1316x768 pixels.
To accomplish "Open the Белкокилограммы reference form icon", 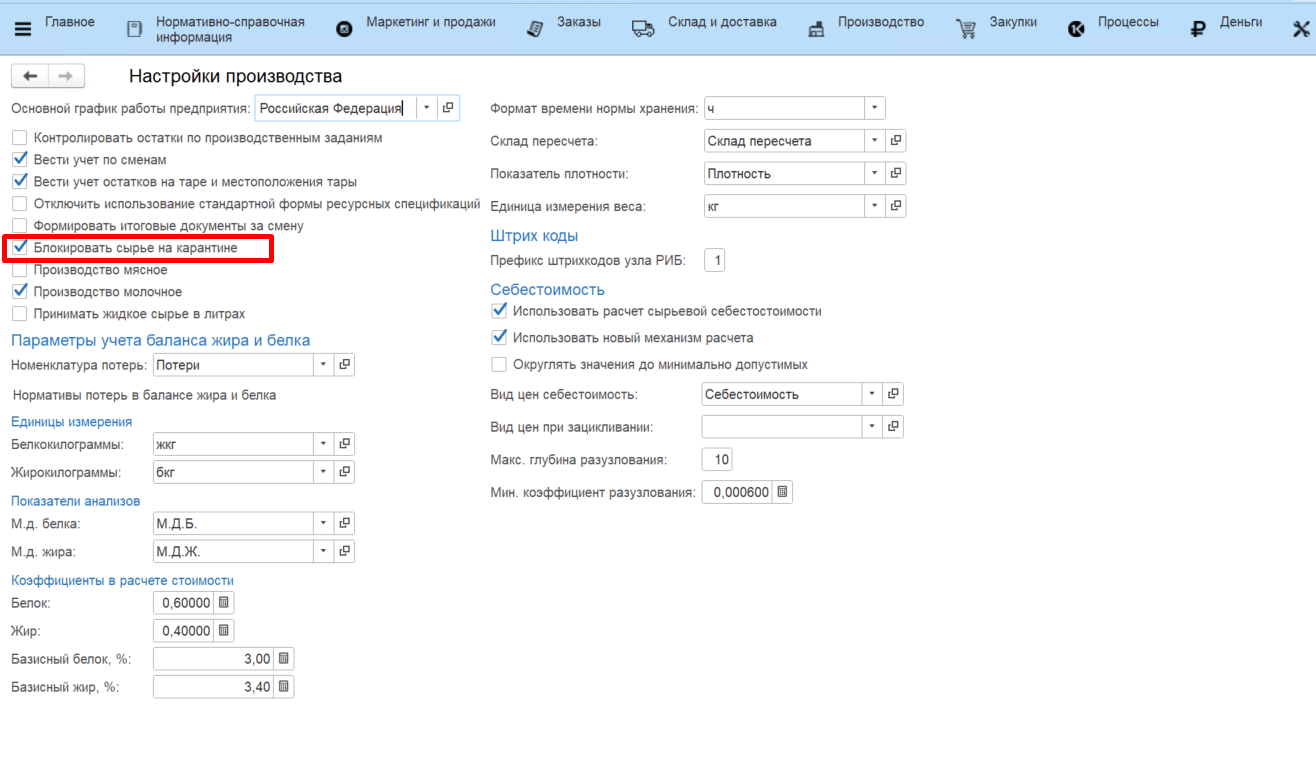I will [344, 443].
